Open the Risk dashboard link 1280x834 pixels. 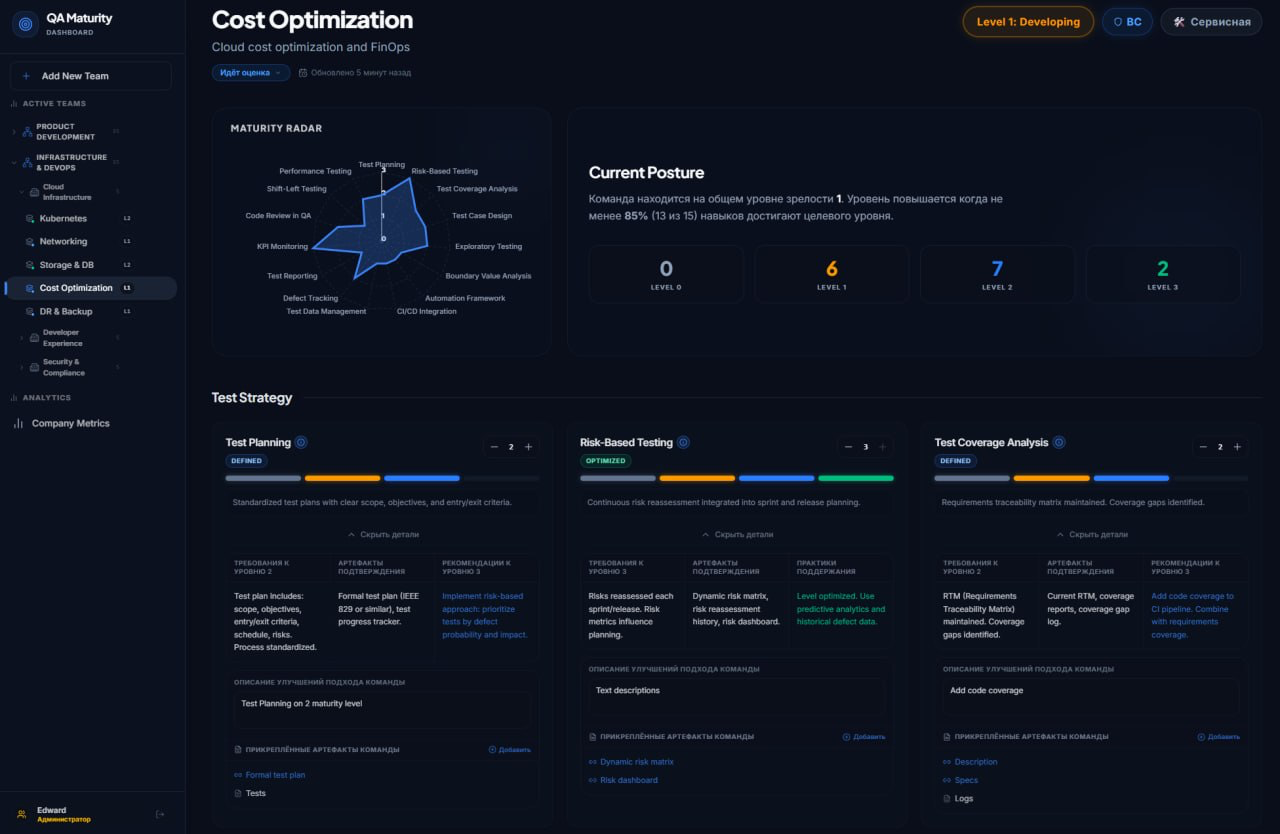pyautogui.click(x=629, y=780)
